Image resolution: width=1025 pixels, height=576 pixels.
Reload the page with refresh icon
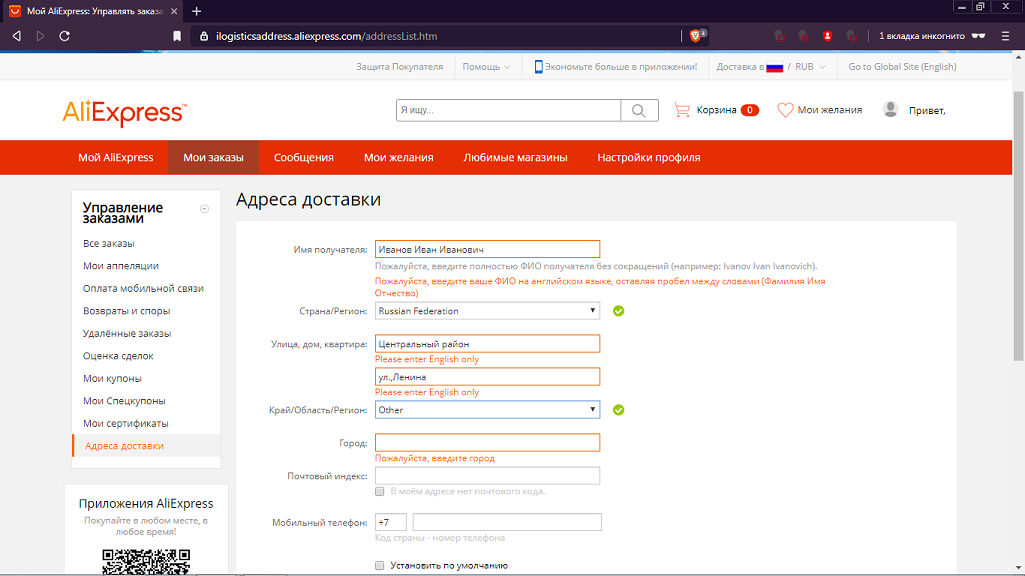point(64,36)
